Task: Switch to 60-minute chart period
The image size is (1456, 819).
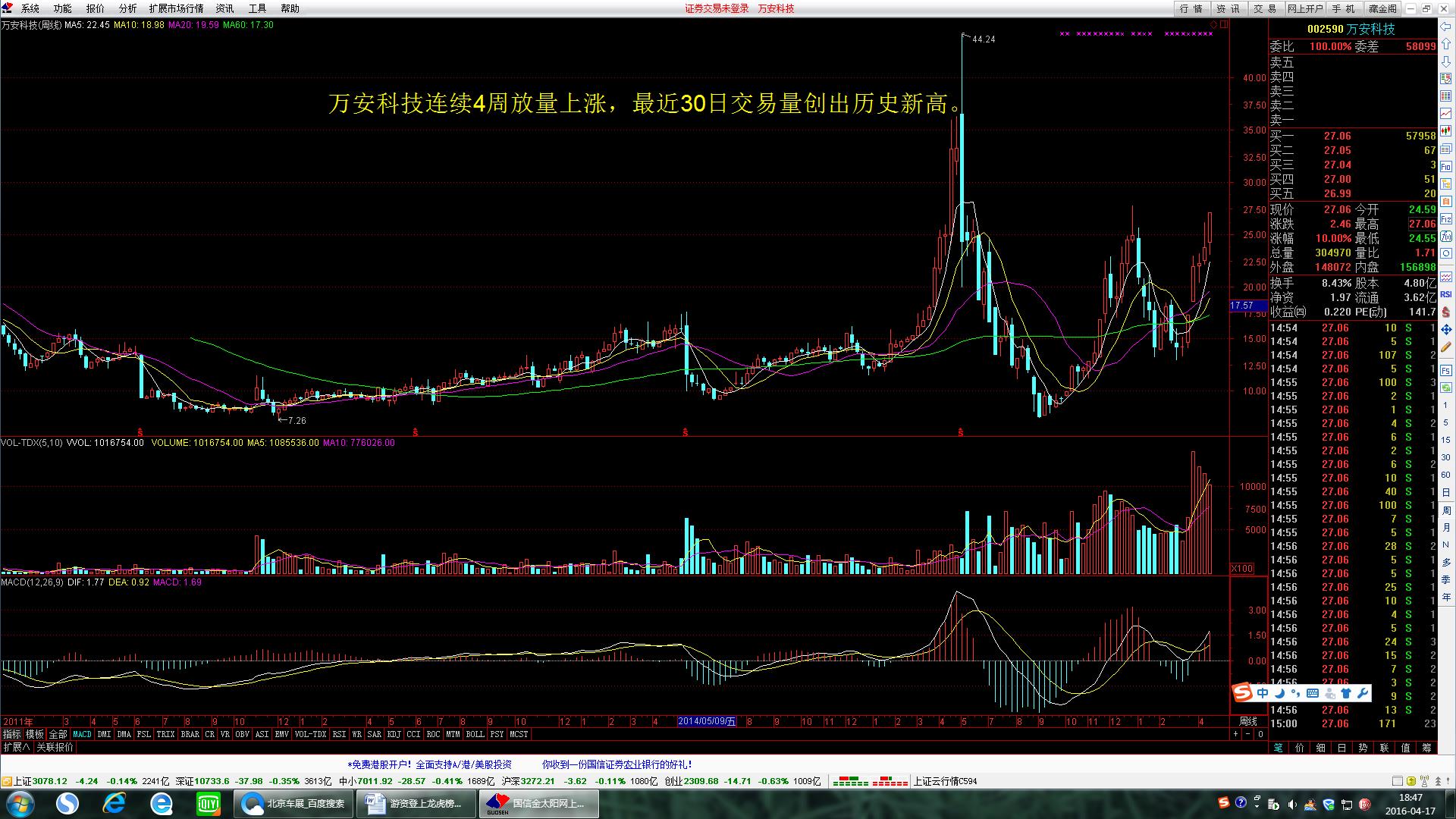Action: pos(1446,475)
